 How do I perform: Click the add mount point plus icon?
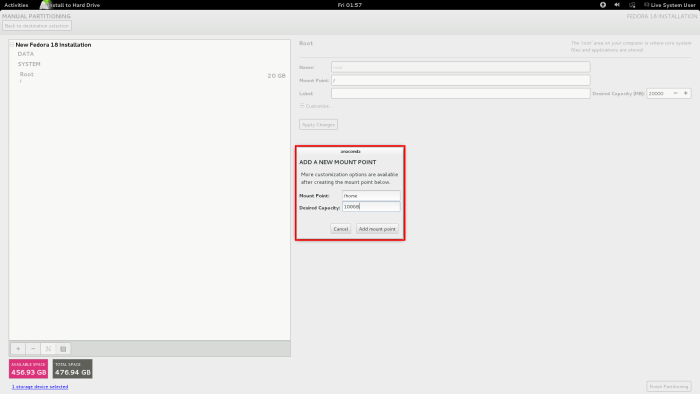pyautogui.click(x=18, y=348)
